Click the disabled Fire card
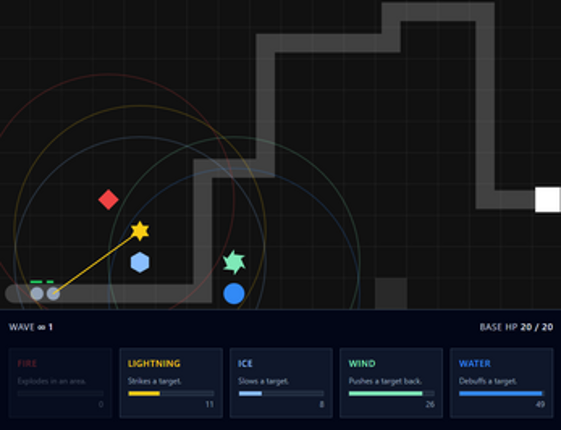Screen dimensions: 561x430 point(60,383)
